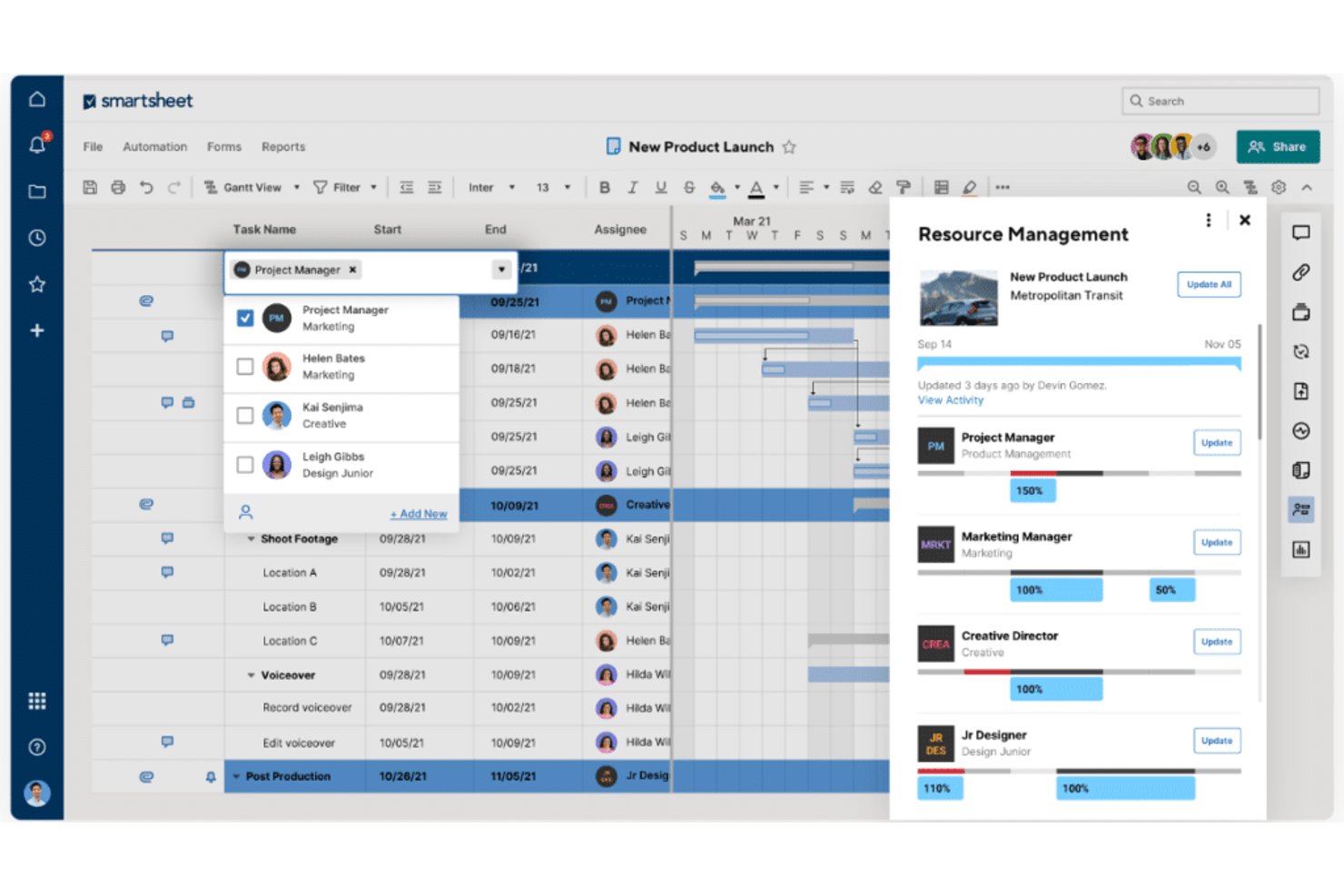Click Update for Project Manager
This screenshot has height=896, width=1344.
coord(1217,443)
